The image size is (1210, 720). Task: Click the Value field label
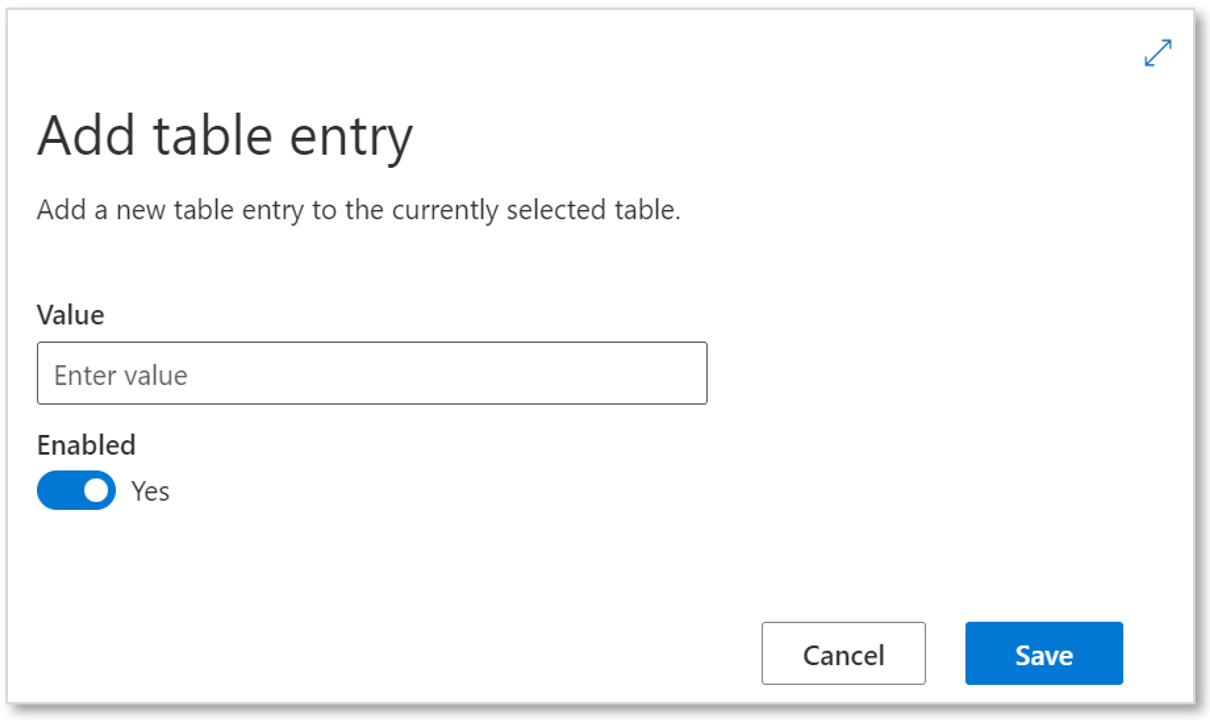(70, 315)
